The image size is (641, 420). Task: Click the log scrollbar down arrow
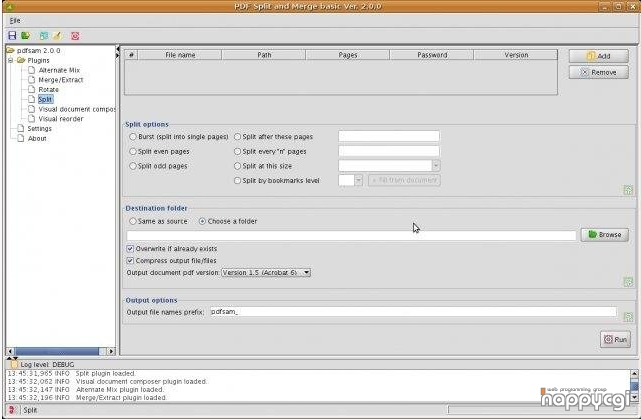coord(634,397)
